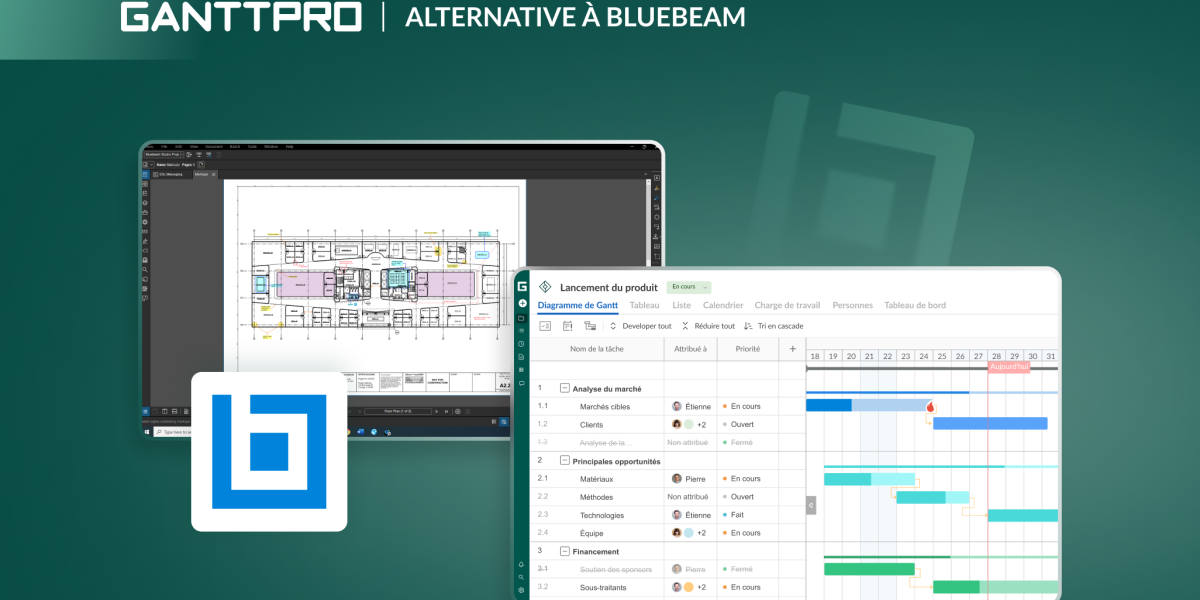
Task: Click the GanttPRO G logo in sidebar
Action: 521,287
